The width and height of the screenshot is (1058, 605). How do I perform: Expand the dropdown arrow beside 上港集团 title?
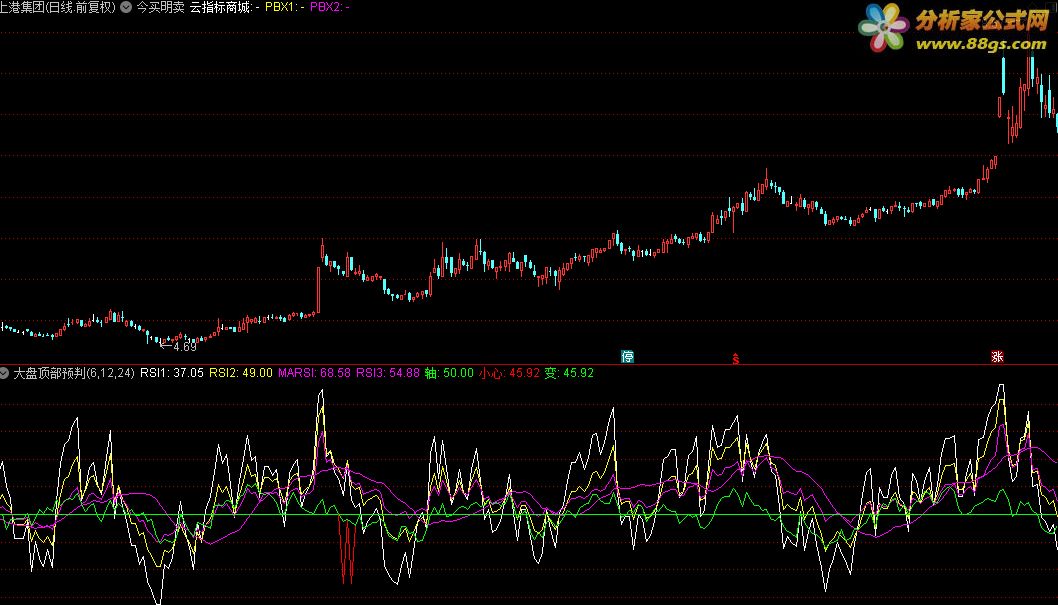click(x=125, y=7)
